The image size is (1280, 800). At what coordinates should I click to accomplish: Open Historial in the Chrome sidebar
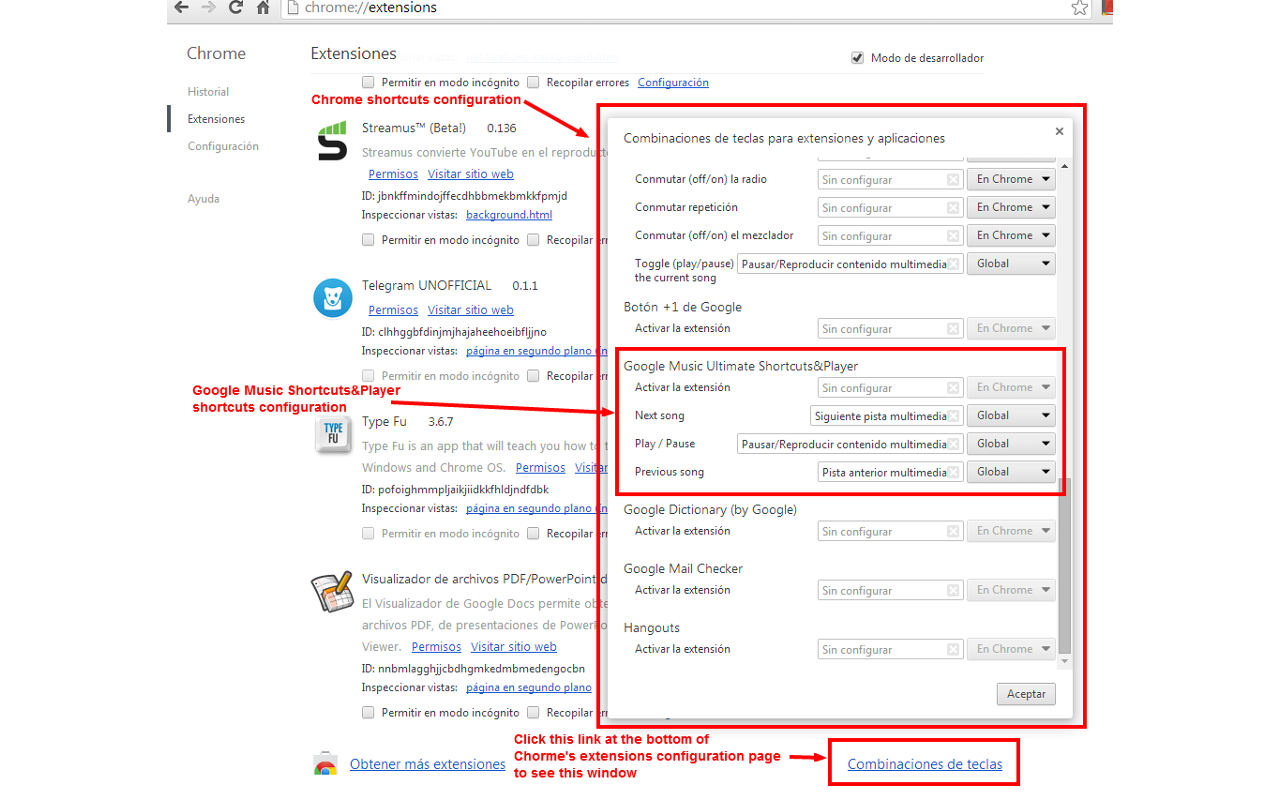208,92
